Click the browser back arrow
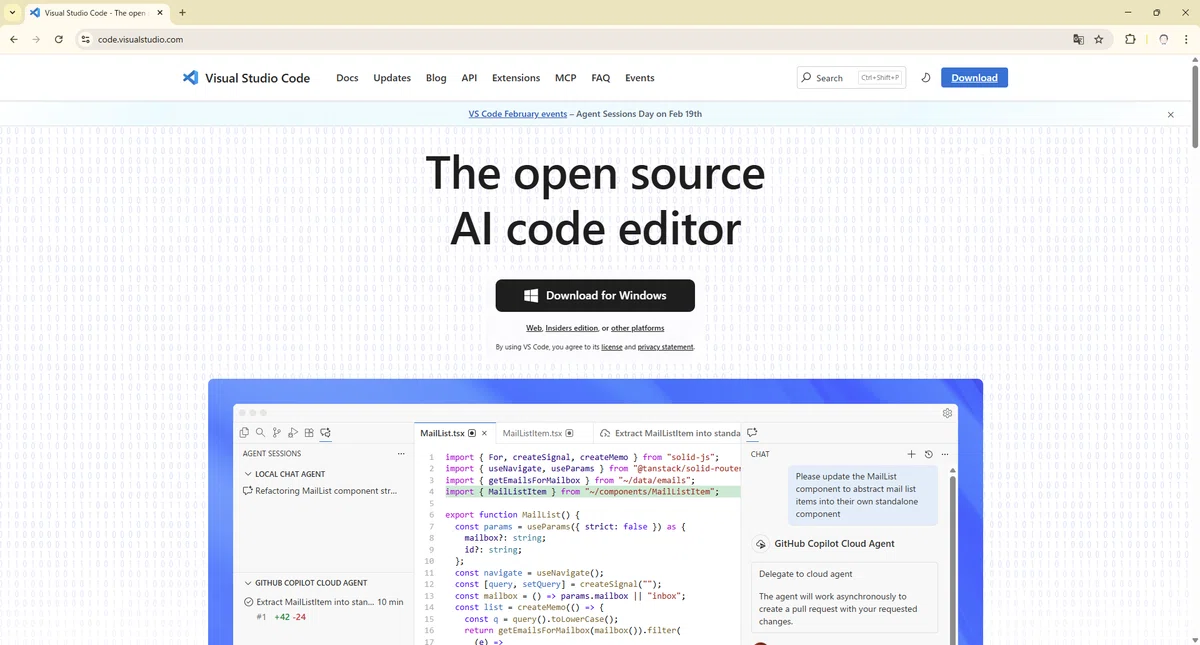 click(x=14, y=39)
